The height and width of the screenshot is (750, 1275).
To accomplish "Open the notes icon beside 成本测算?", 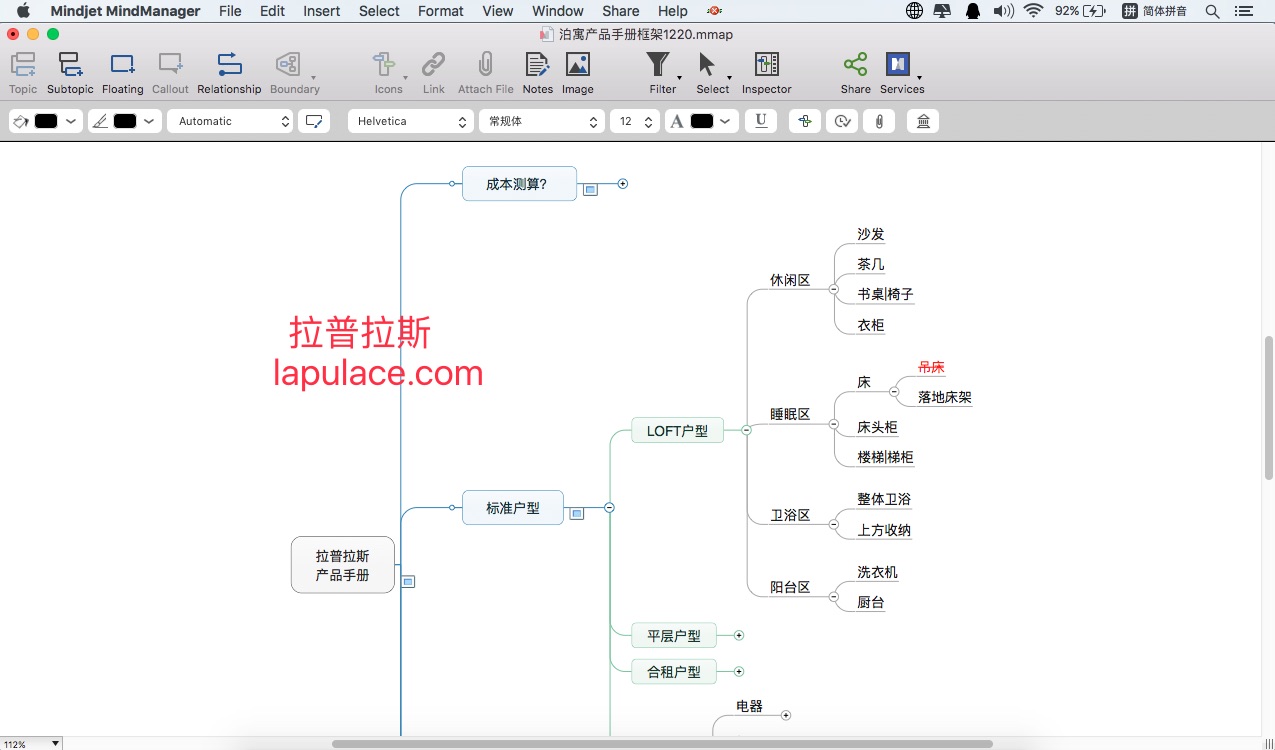I will click(590, 189).
